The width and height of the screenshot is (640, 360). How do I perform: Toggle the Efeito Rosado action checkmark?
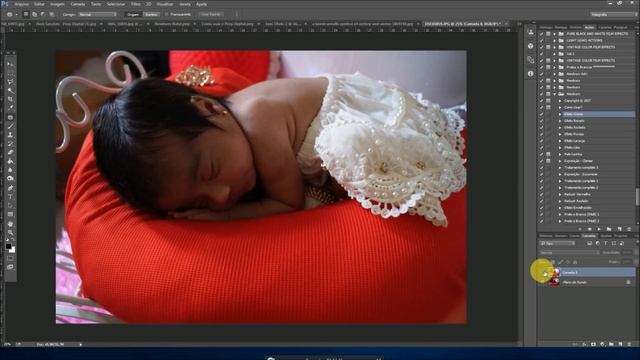(542, 121)
